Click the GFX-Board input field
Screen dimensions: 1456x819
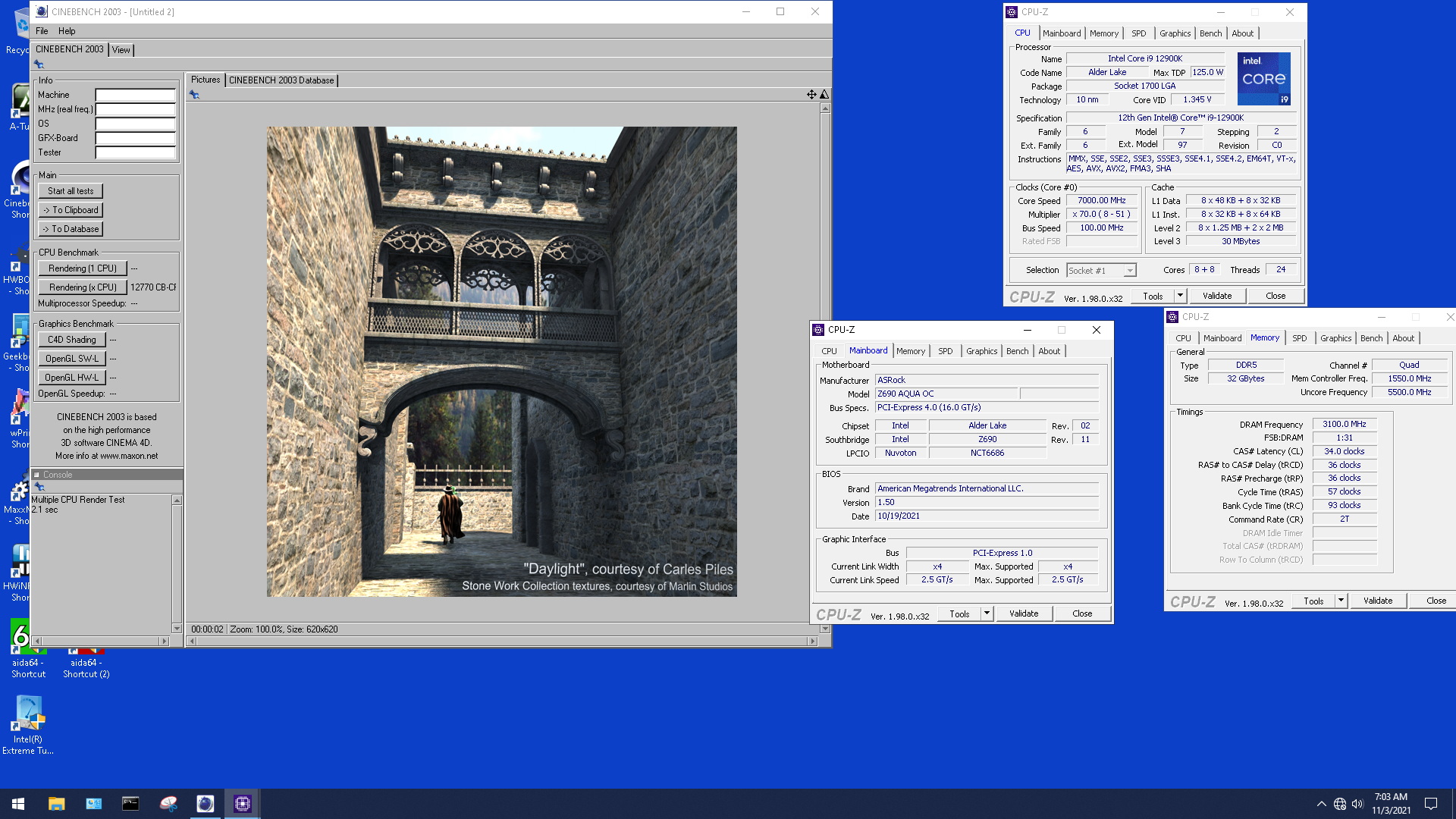point(136,139)
